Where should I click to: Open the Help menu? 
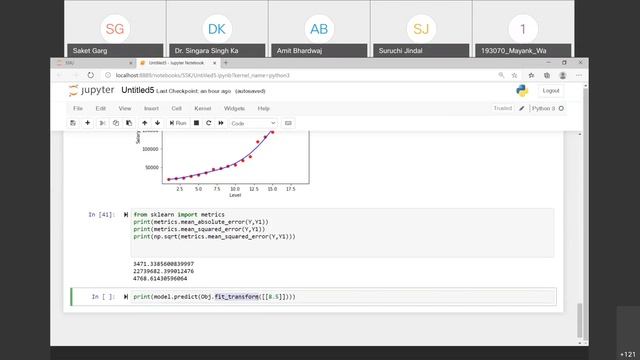[x=264, y=108]
